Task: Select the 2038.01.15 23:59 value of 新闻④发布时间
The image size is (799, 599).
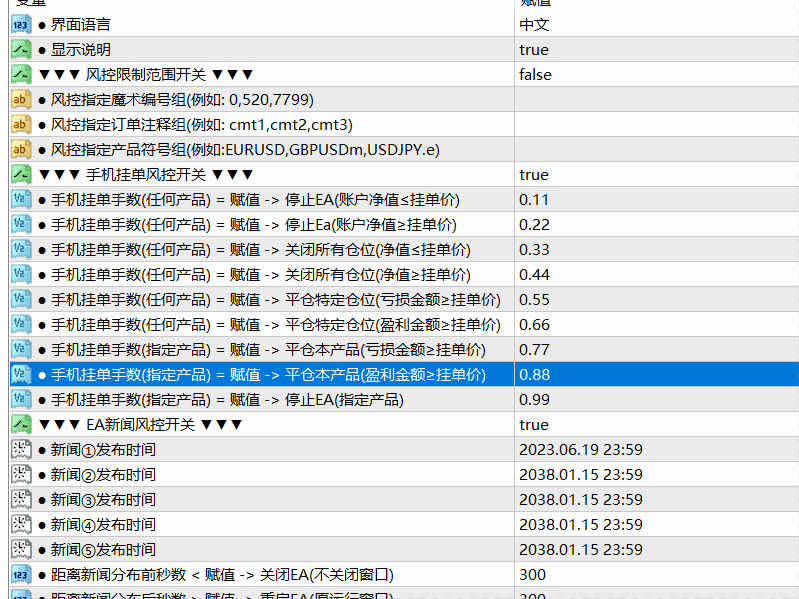Action: tap(581, 524)
